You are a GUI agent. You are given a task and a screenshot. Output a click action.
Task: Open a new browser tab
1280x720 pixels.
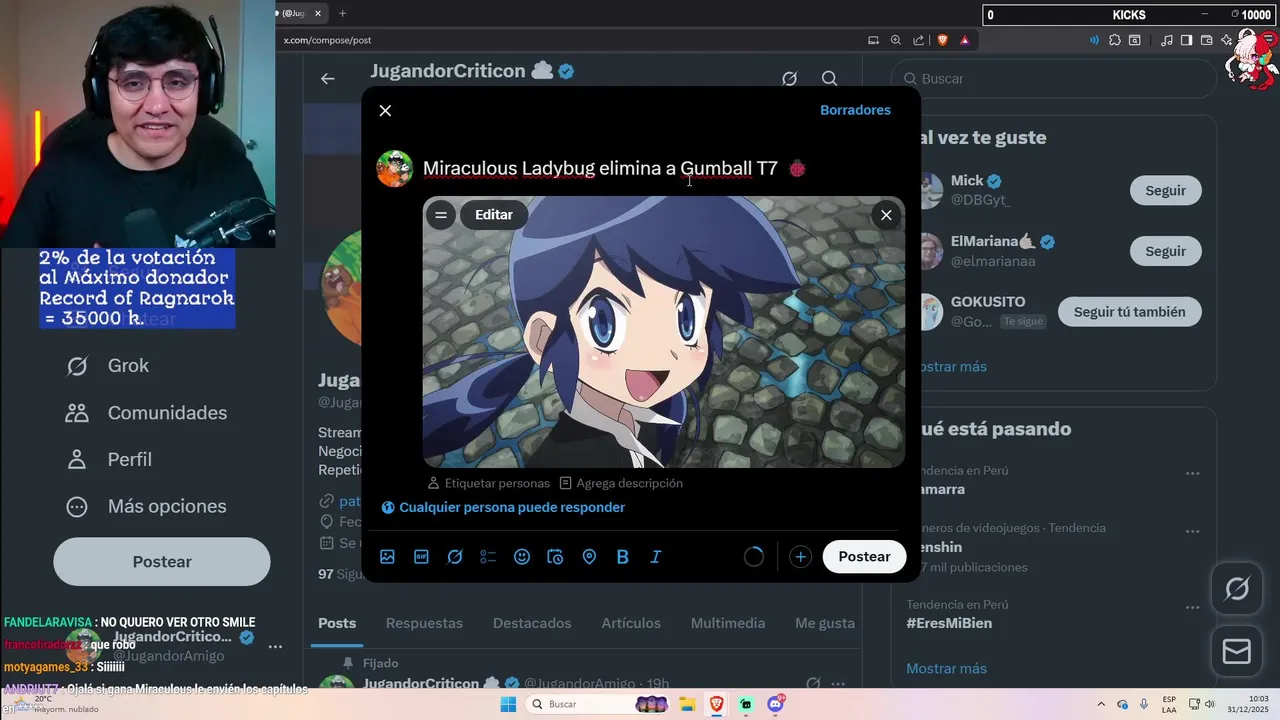[x=342, y=13]
